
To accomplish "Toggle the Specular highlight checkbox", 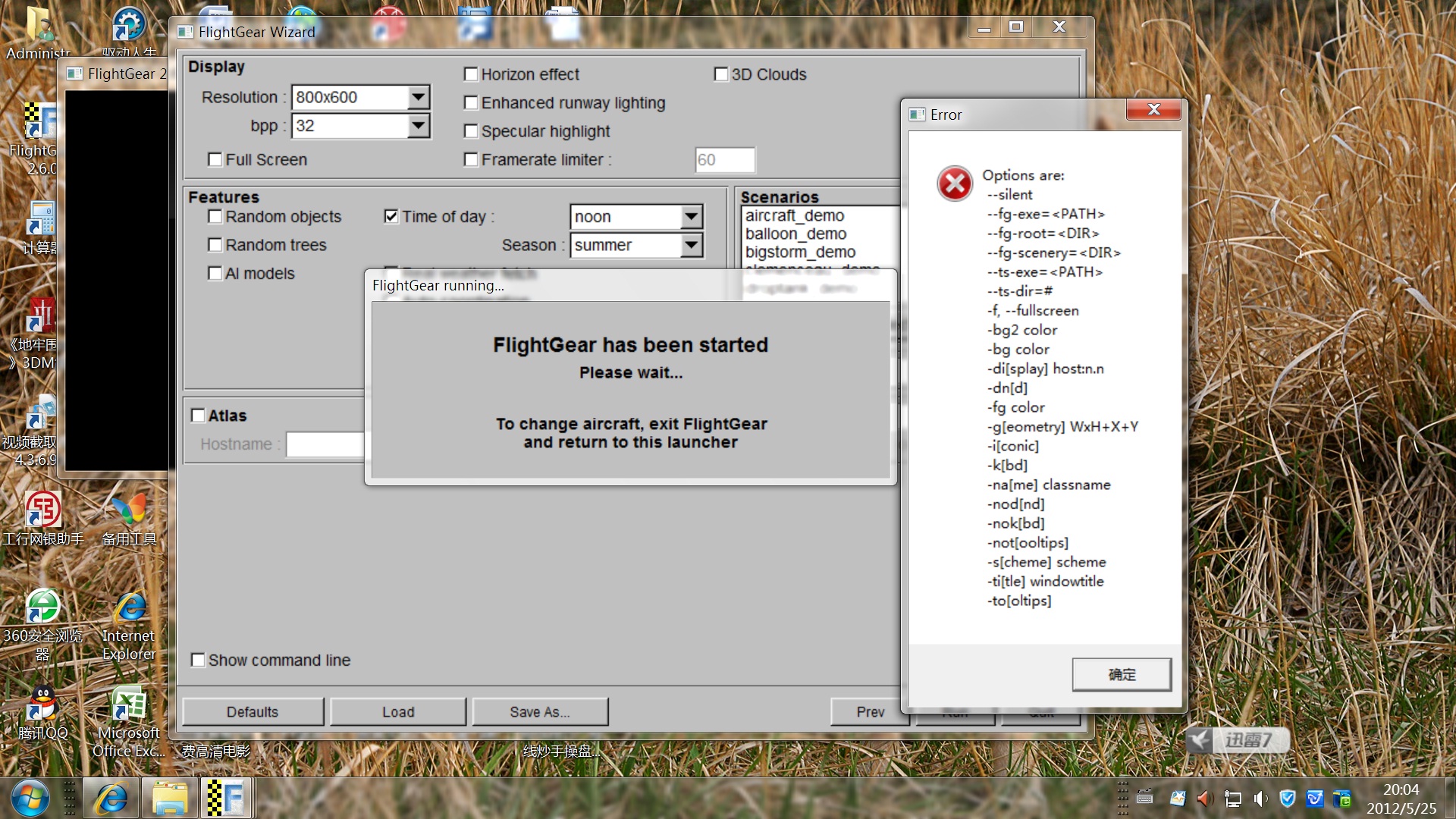I will (471, 131).
